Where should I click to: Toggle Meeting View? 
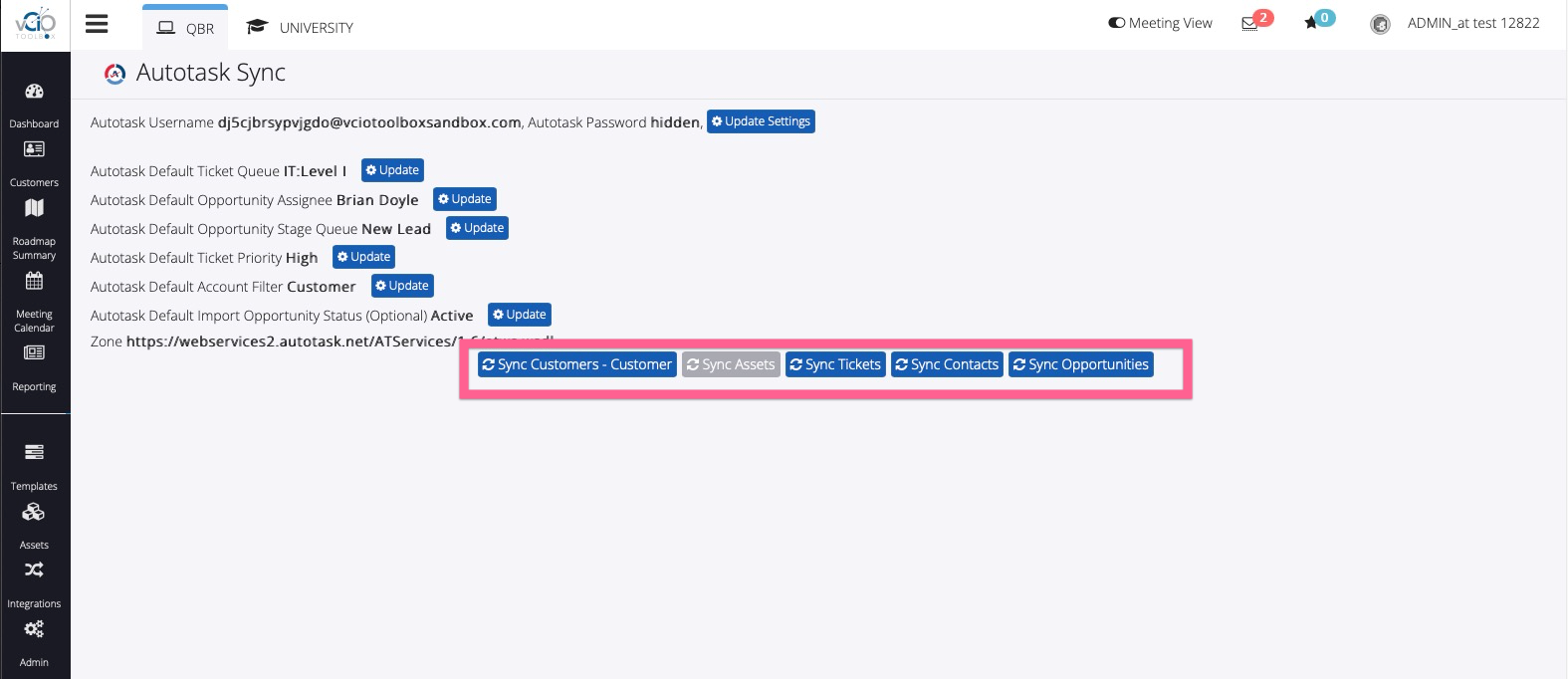[1160, 23]
